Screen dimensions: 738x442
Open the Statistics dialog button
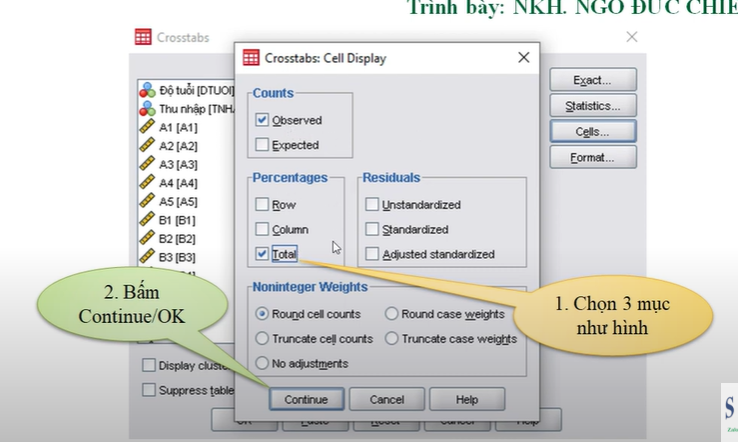tap(593, 106)
